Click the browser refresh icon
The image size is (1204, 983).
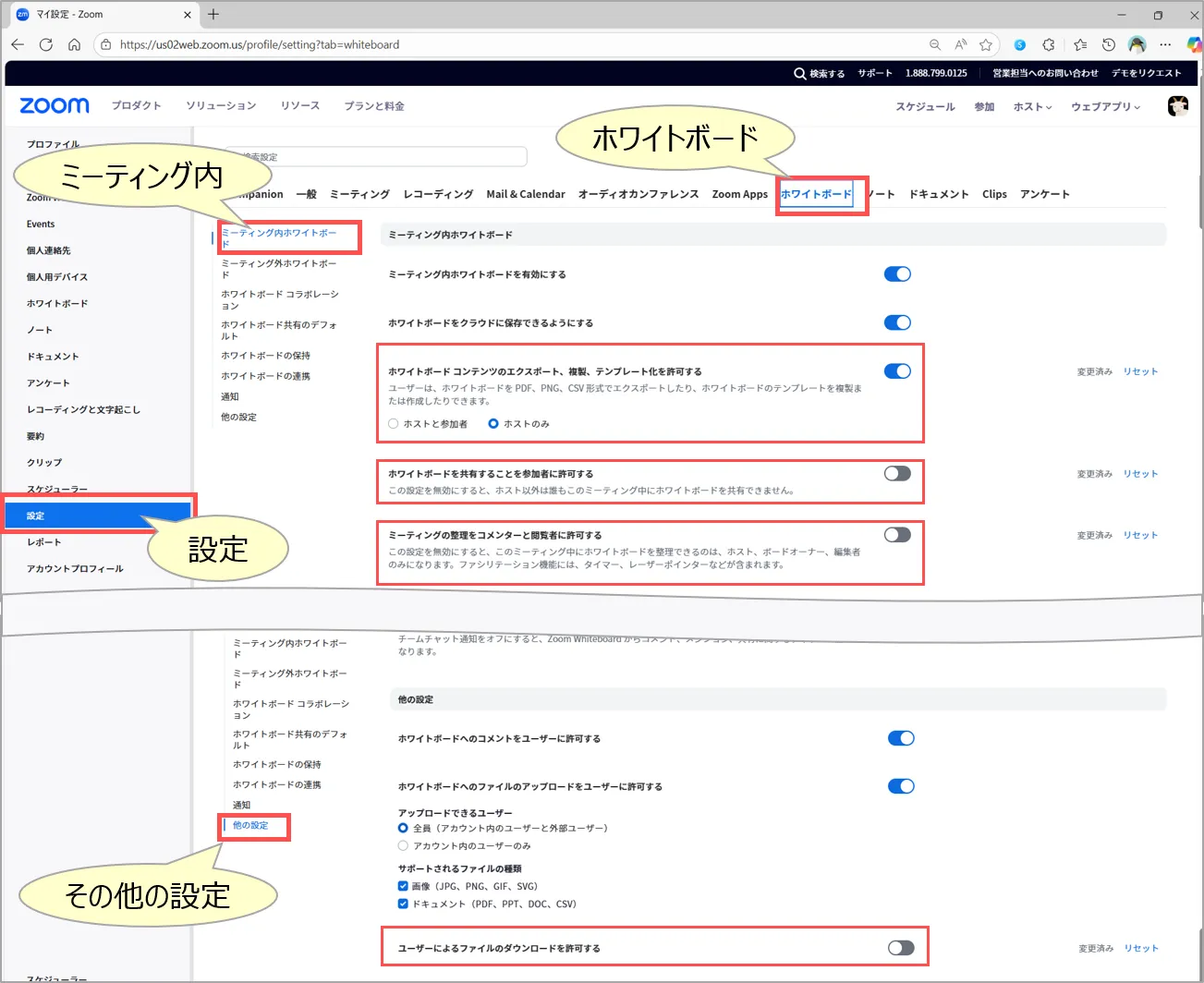click(46, 44)
